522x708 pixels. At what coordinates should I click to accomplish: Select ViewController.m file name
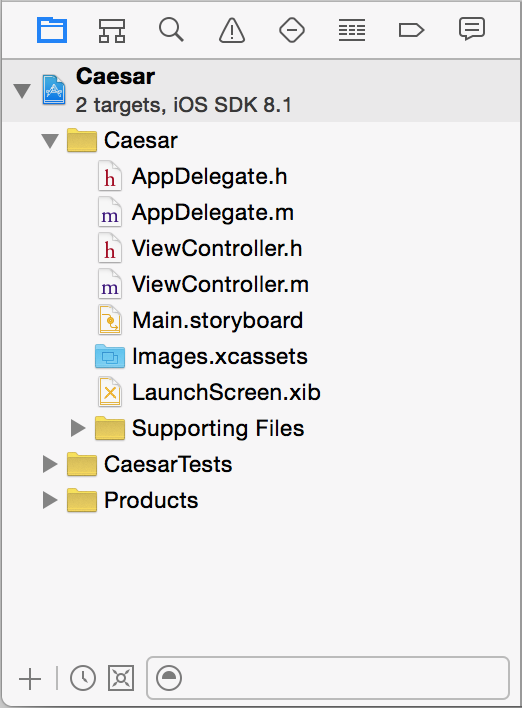point(220,284)
